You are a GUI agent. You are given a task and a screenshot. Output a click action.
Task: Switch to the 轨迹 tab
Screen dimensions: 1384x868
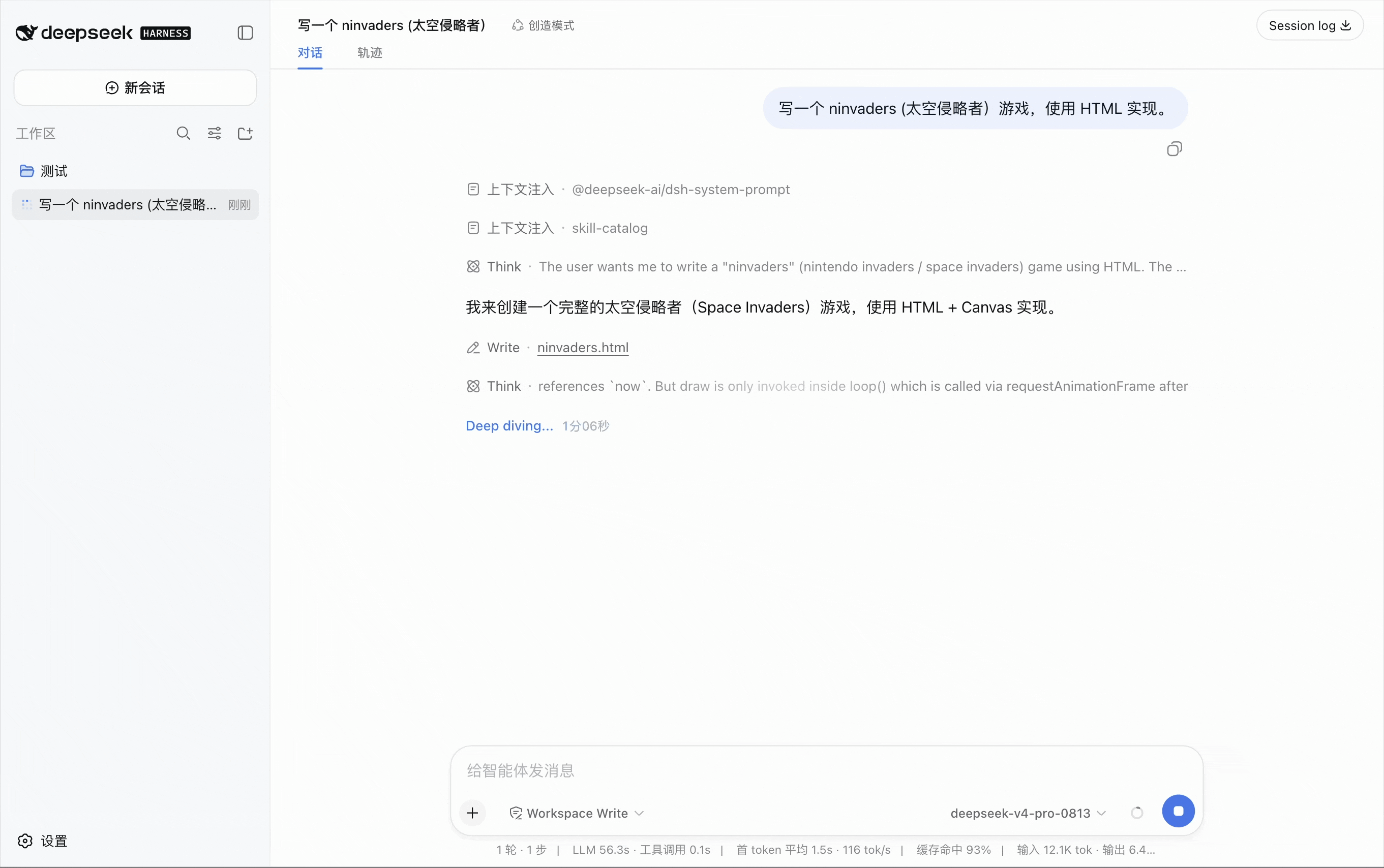[x=370, y=53]
